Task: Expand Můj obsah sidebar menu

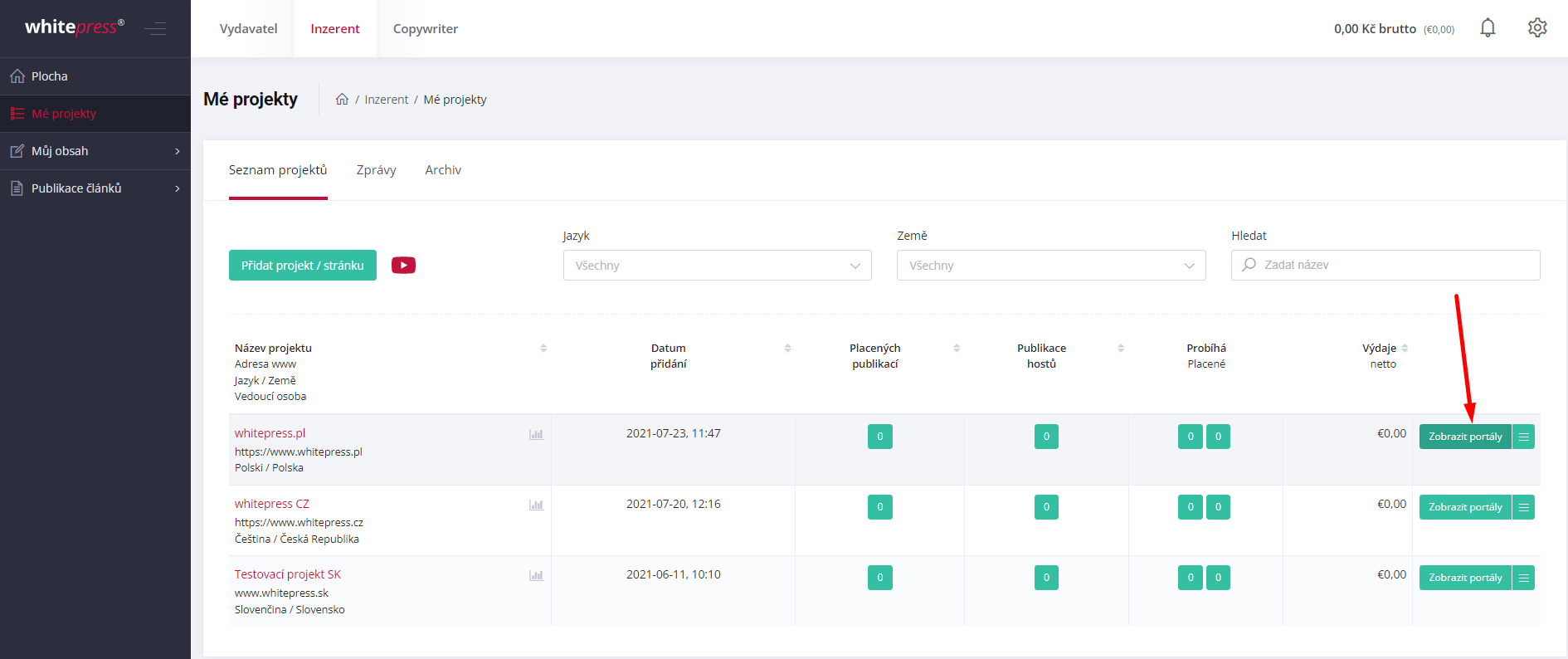Action: pos(95,151)
